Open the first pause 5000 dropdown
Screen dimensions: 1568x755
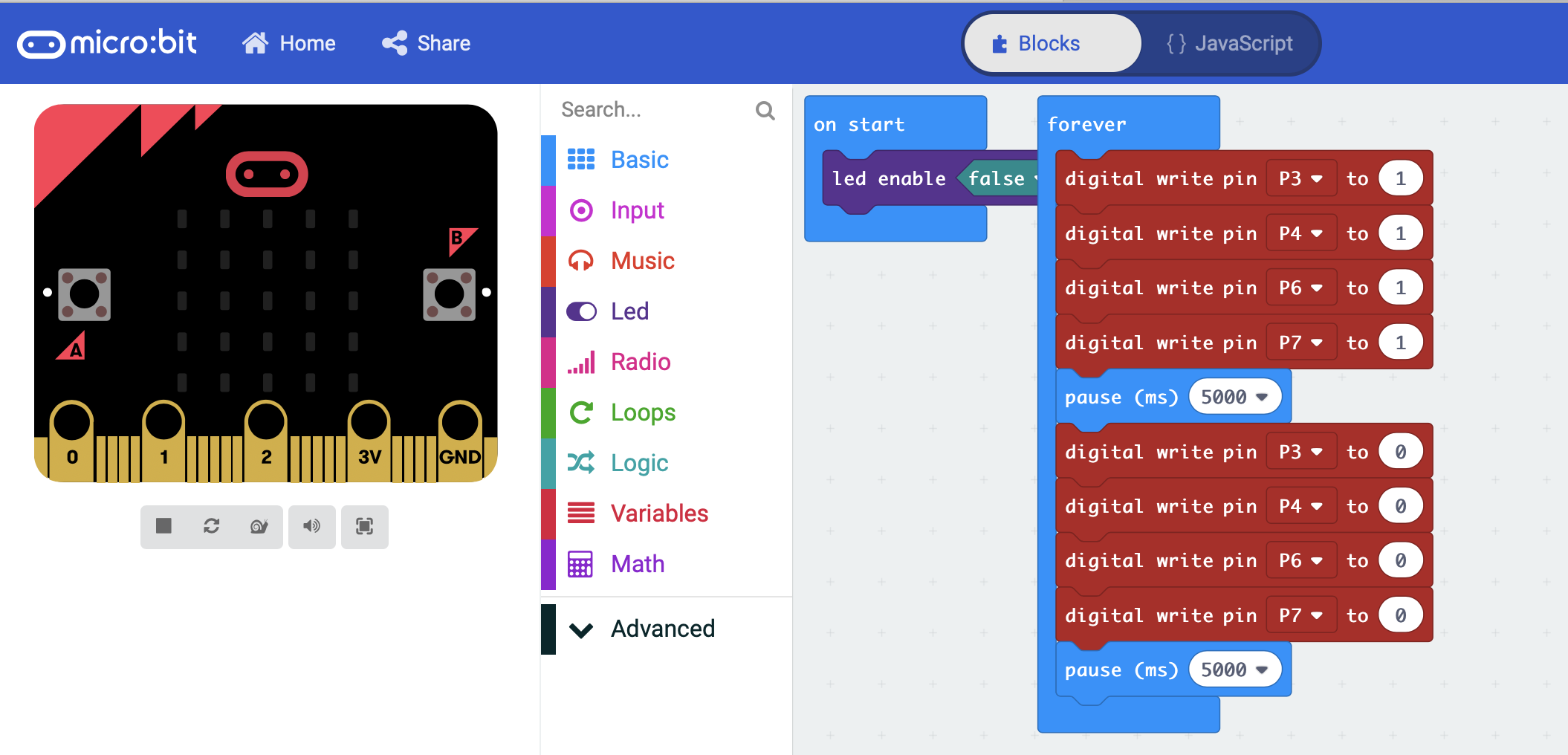pyautogui.click(x=1261, y=398)
